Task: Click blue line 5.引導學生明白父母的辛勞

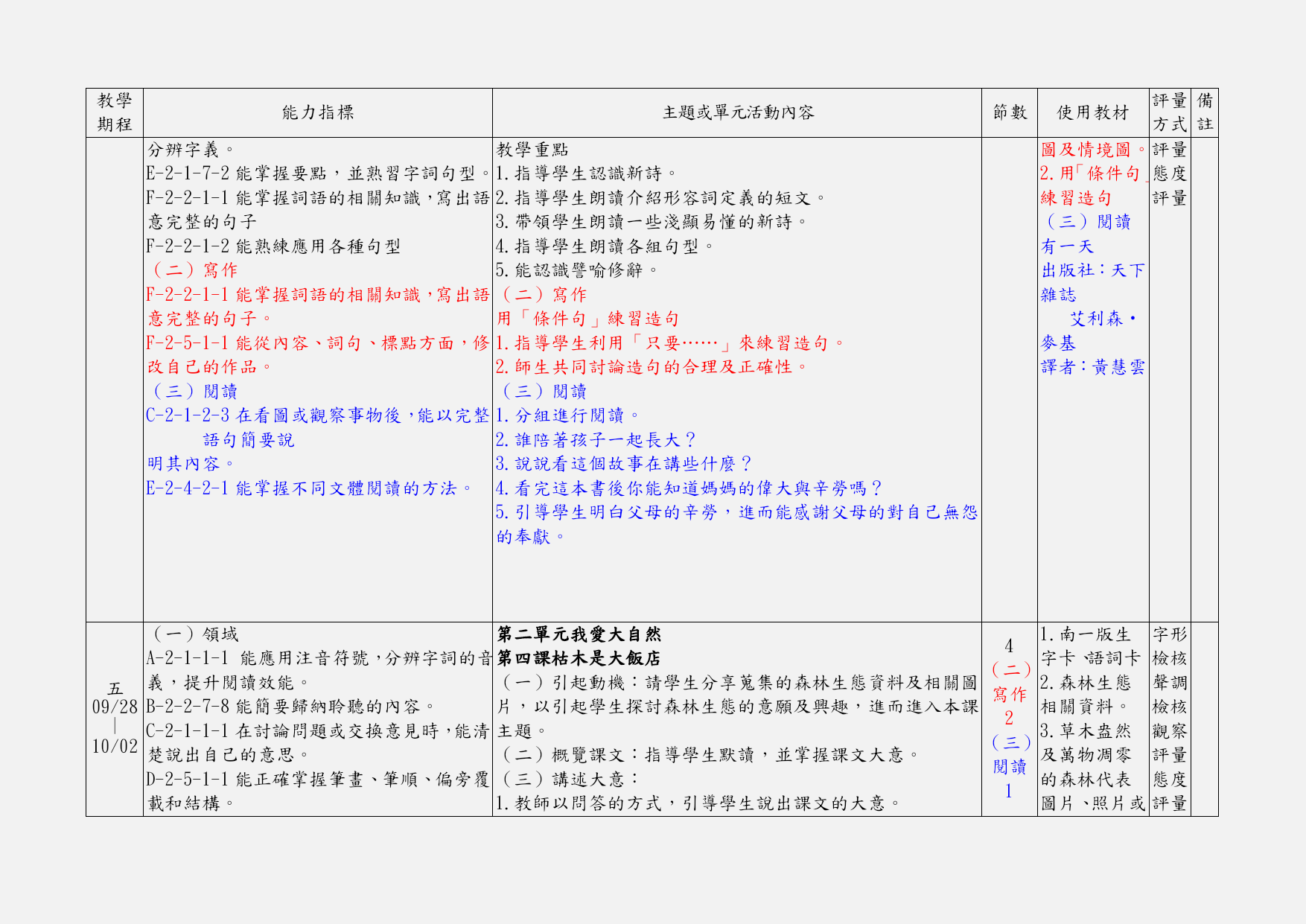Action: tap(737, 512)
